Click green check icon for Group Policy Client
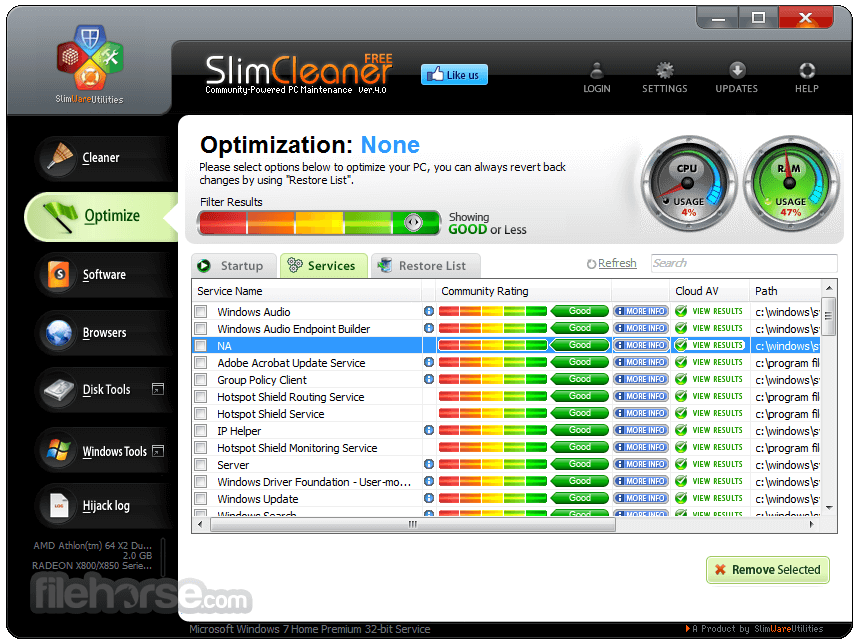859x644 pixels. (681, 379)
